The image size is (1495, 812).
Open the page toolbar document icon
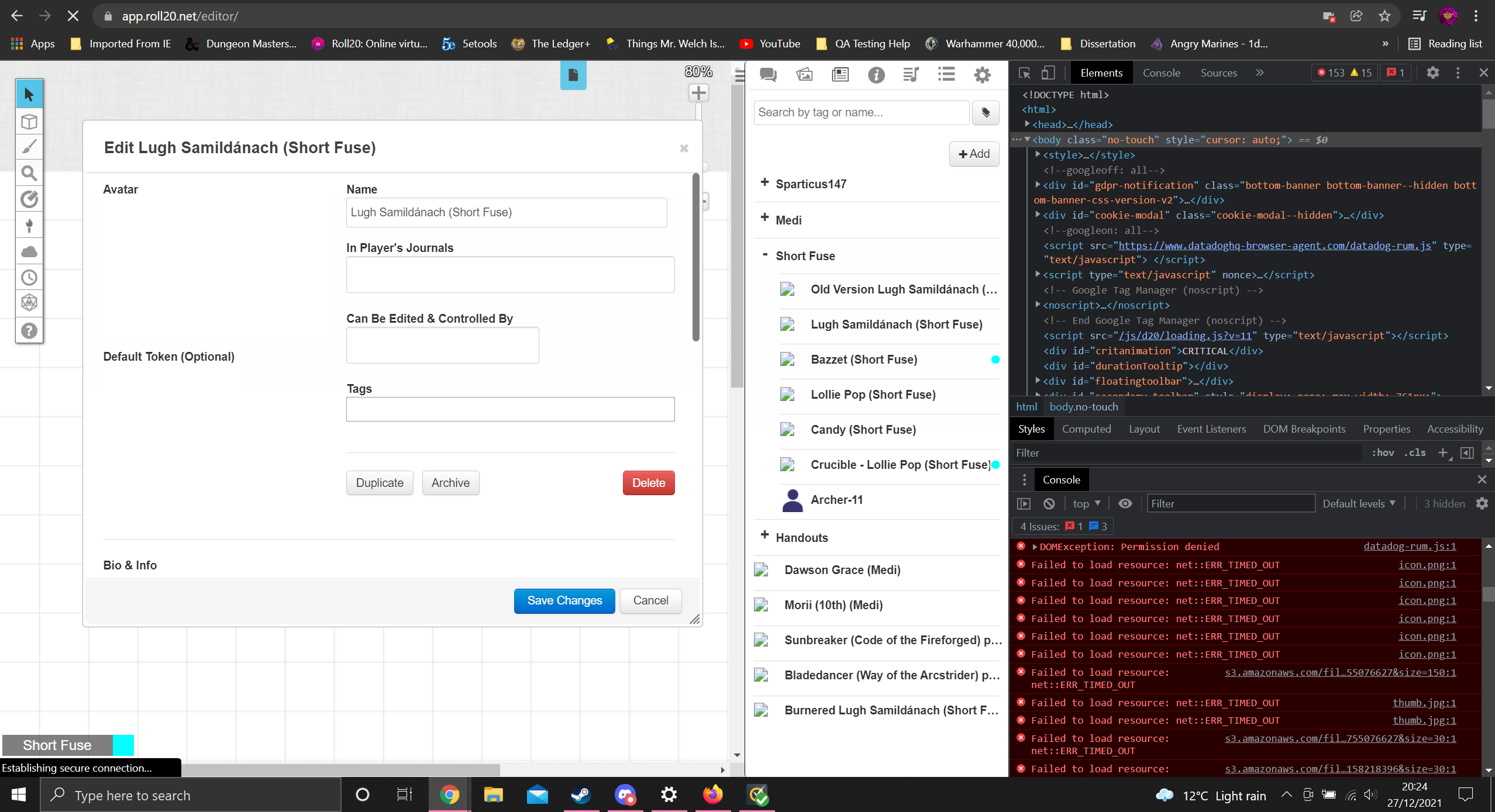tap(573, 75)
